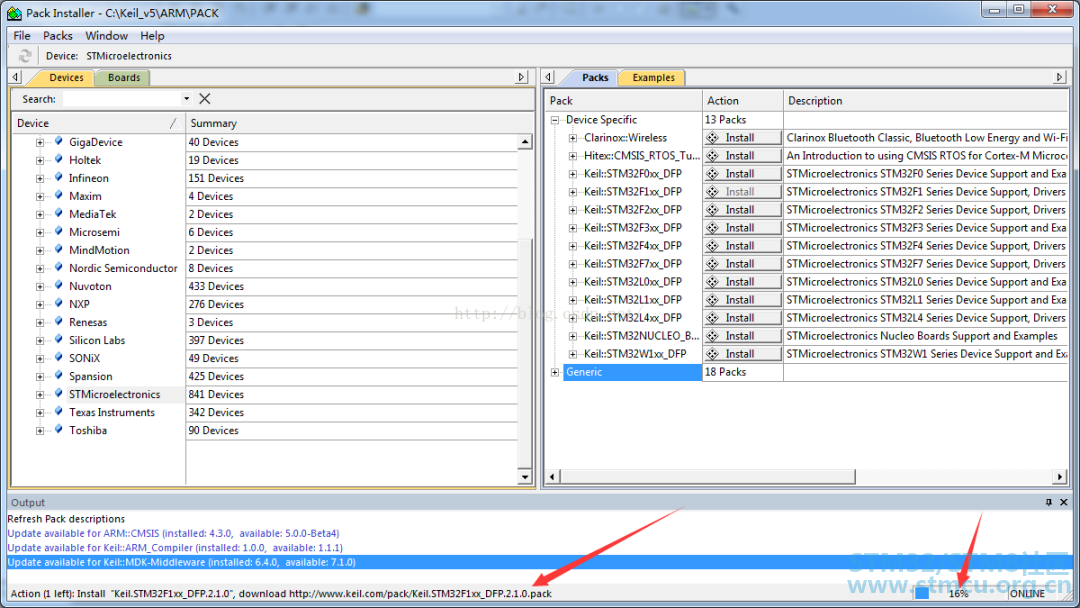1080x608 pixels.
Task: Click the device list scroll down arrow
Action: pyautogui.click(x=525, y=476)
